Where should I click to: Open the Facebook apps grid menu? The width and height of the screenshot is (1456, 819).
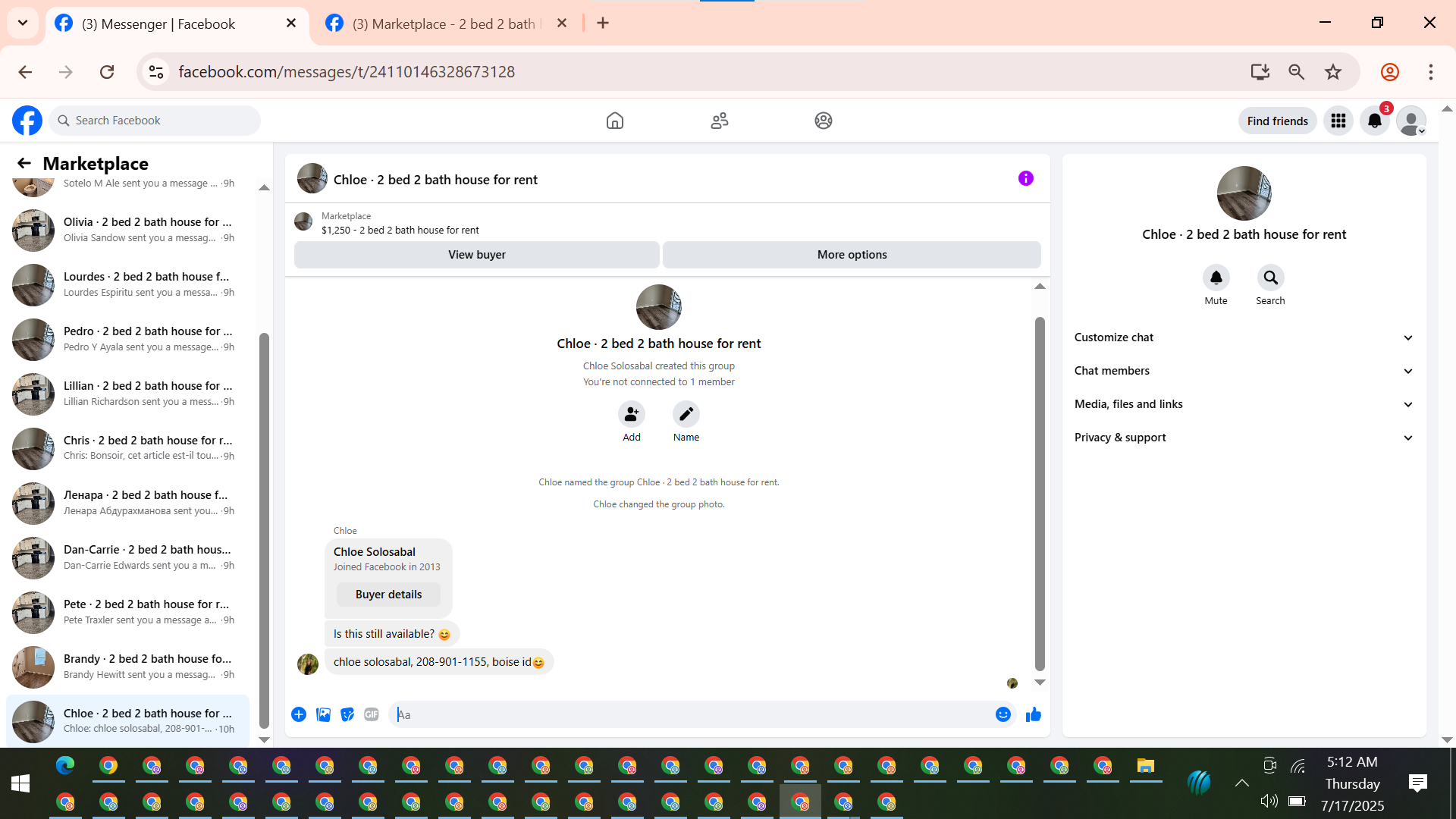pyautogui.click(x=1338, y=121)
